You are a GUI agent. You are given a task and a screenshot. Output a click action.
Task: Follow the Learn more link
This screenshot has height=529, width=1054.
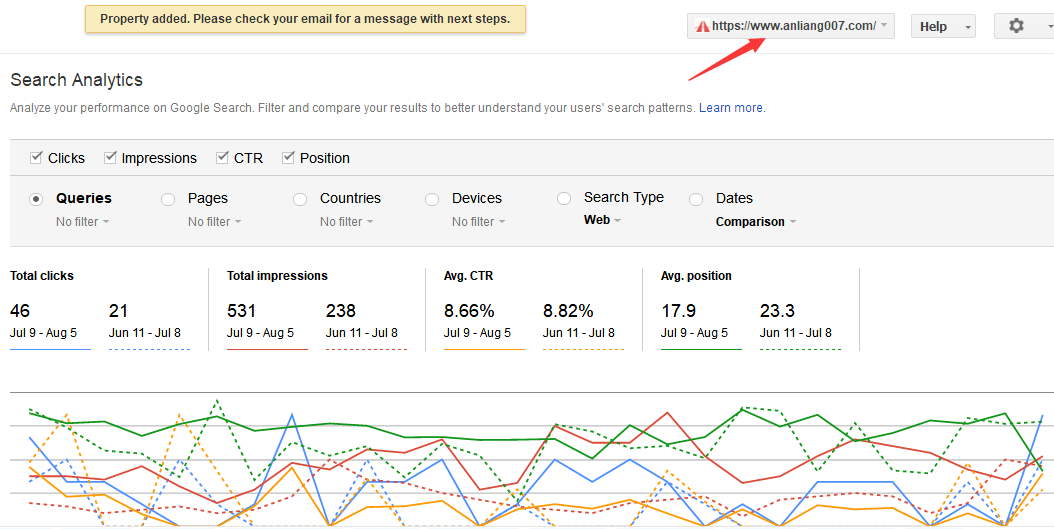click(731, 108)
